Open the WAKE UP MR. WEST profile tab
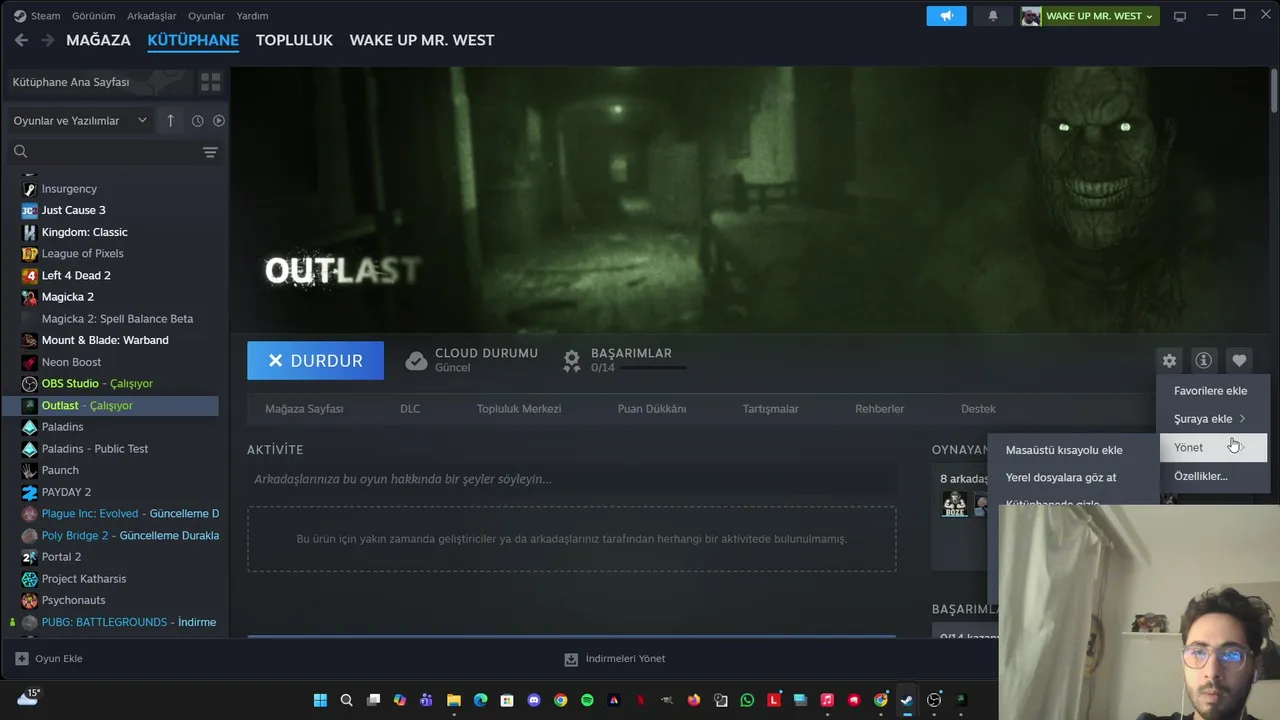Viewport: 1280px width, 720px height. click(x=422, y=40)
